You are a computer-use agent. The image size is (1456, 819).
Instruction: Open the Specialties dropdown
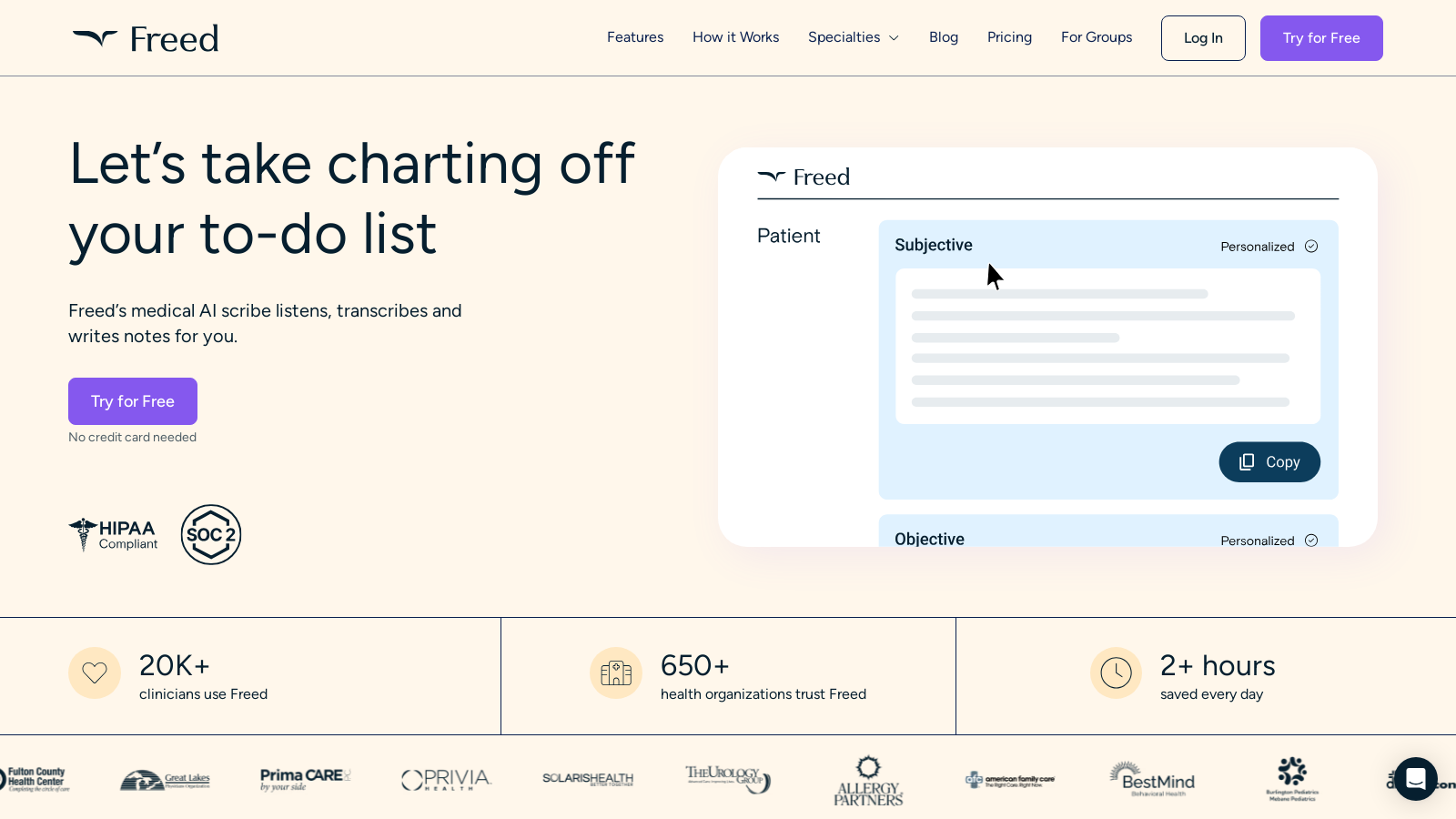coord(844,37)
